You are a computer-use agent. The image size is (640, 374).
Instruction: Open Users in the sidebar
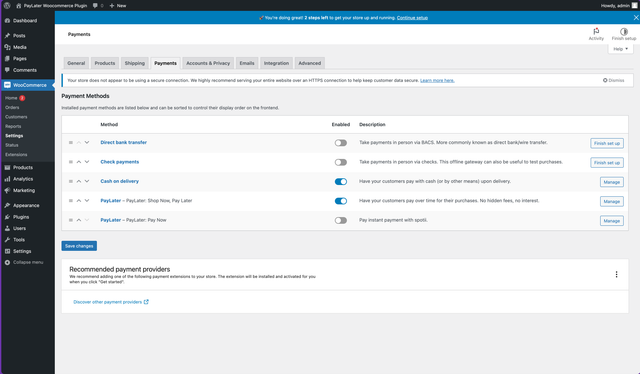click(19, 228)
